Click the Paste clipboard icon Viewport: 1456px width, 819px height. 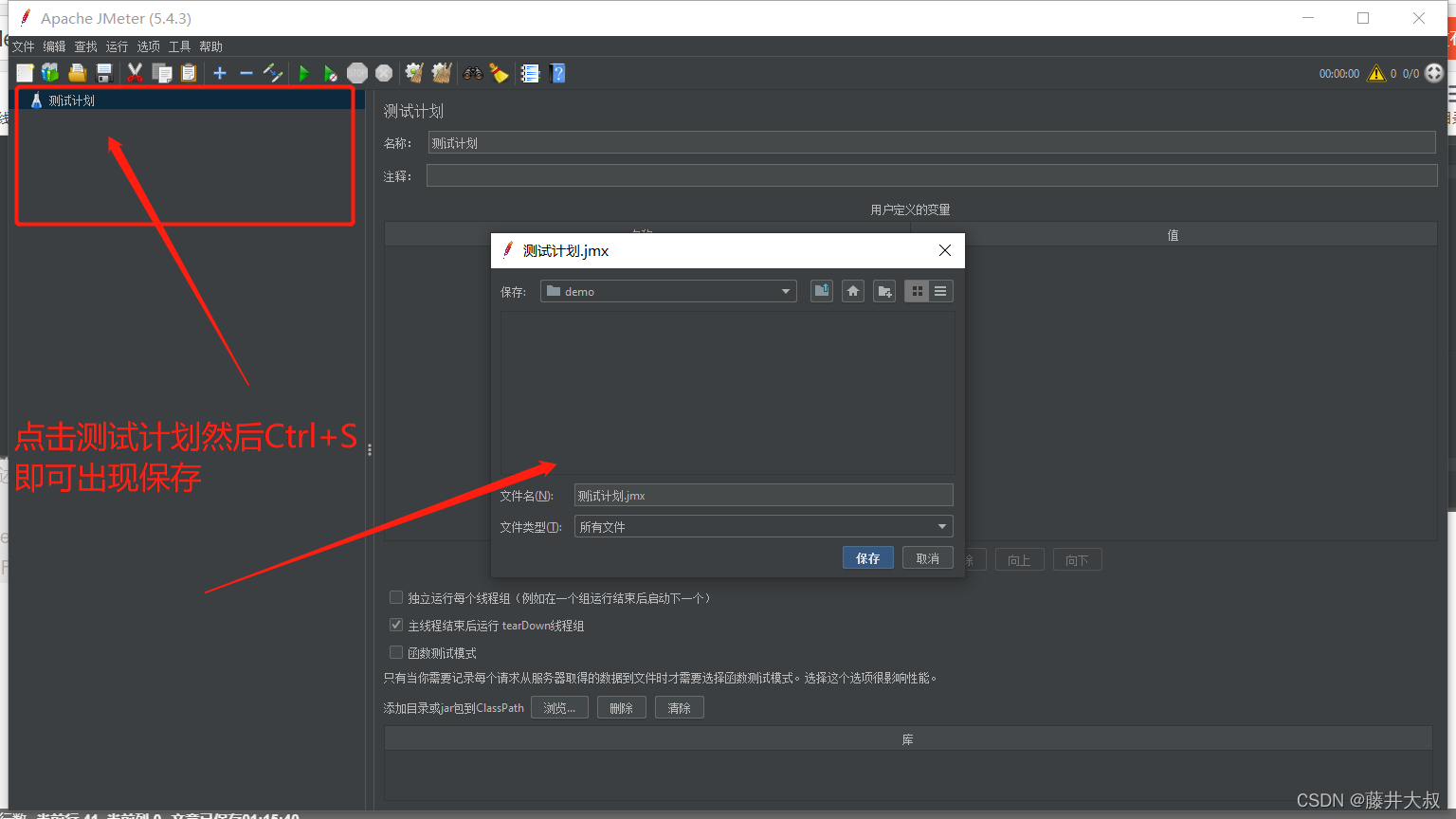pos(189,73)
